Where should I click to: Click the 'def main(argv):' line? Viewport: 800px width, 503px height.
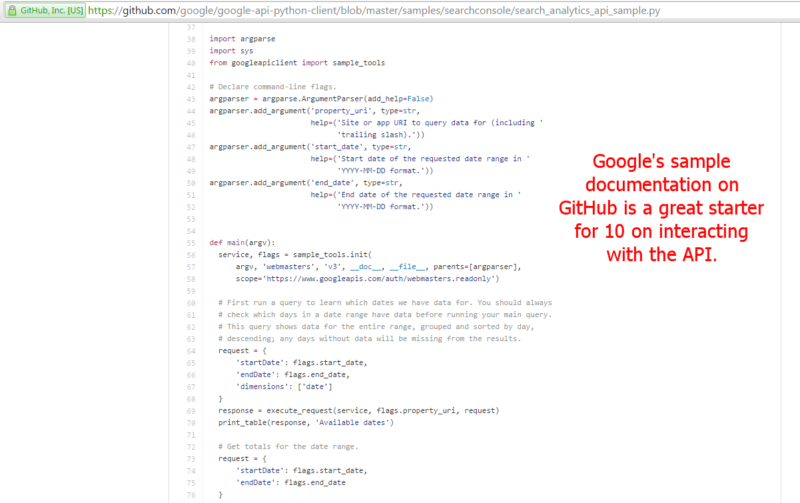click(242, 243)
